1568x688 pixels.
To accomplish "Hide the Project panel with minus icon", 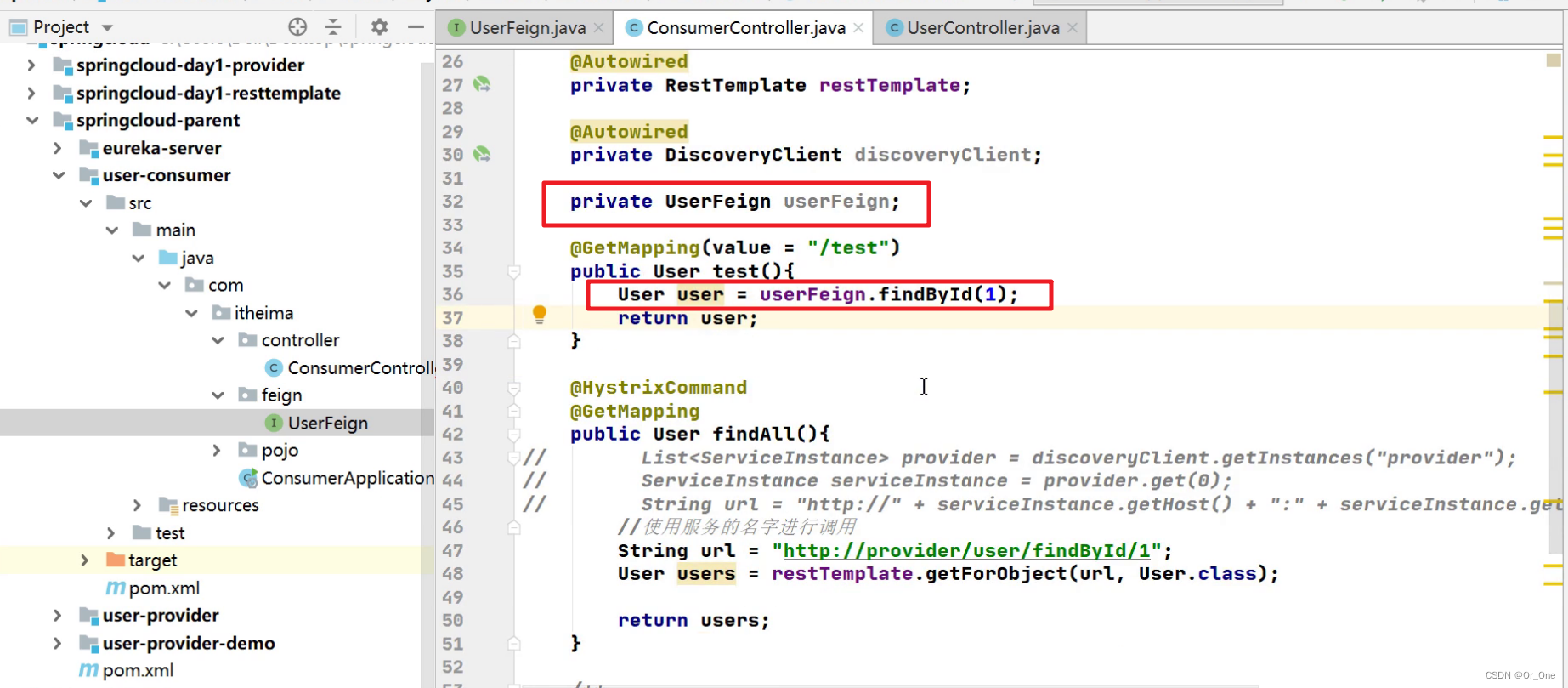I will pyautogui.click(x=416, y=26).
